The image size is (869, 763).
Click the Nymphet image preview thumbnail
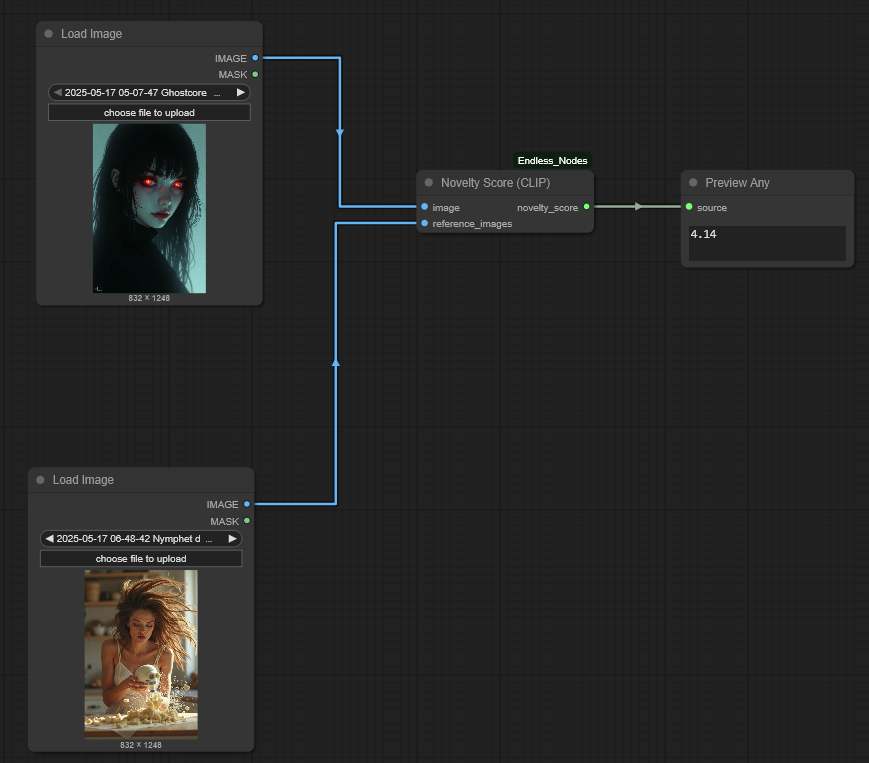[x=140, y=653]
